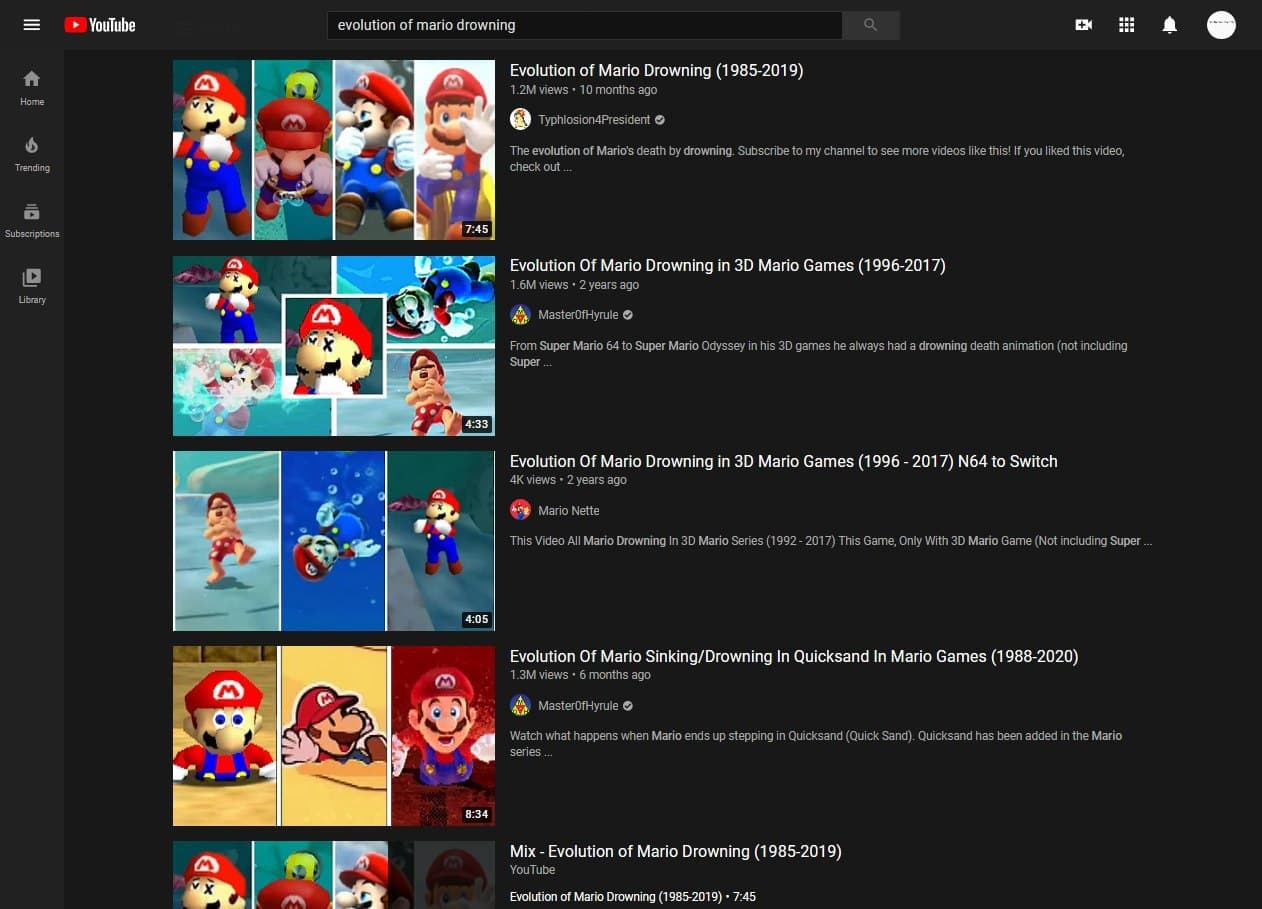
Task: Visit Typhlosion4President channel name
Action: coord(594,120)
